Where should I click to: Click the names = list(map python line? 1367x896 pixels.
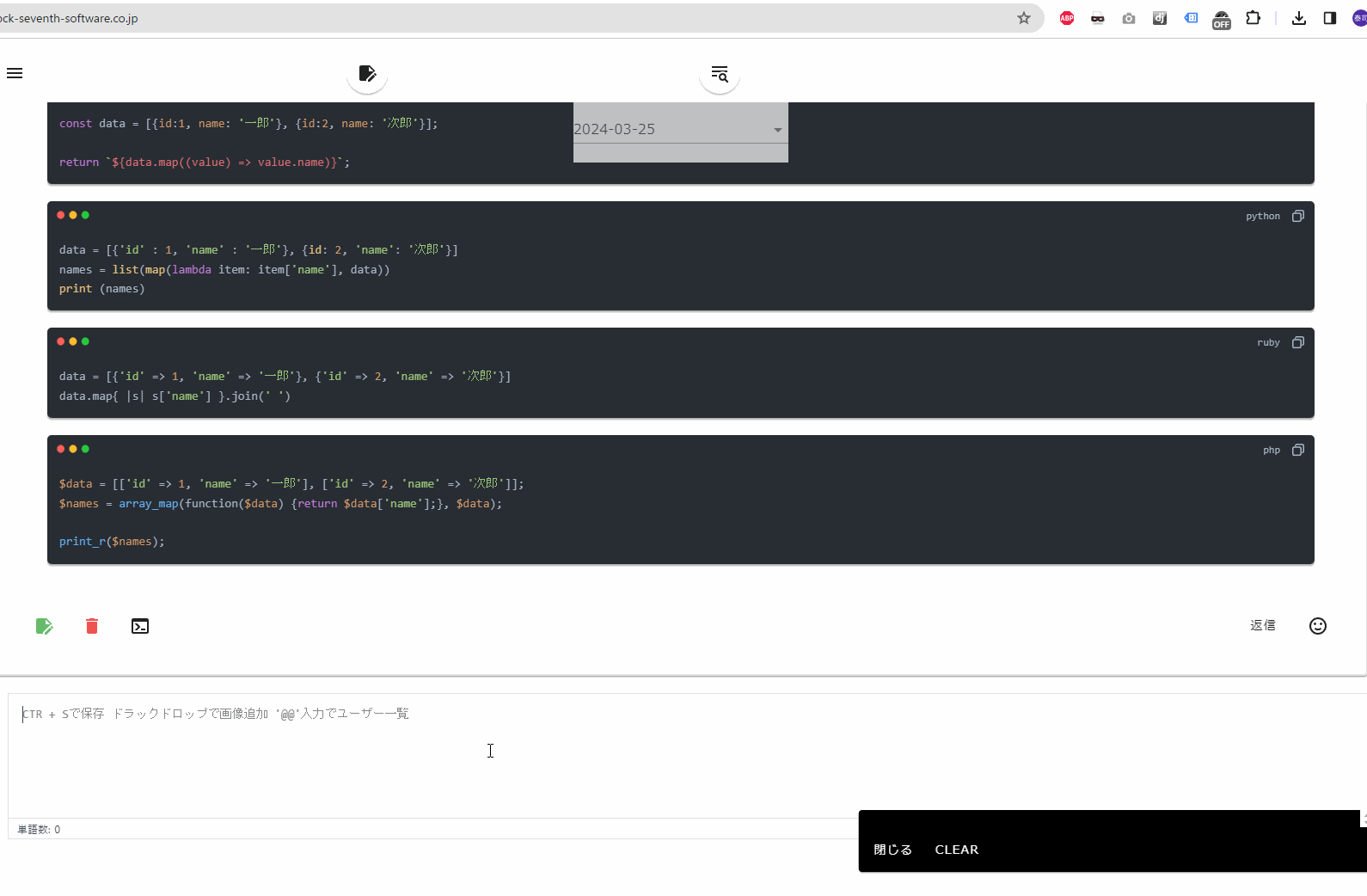[224, 270]
